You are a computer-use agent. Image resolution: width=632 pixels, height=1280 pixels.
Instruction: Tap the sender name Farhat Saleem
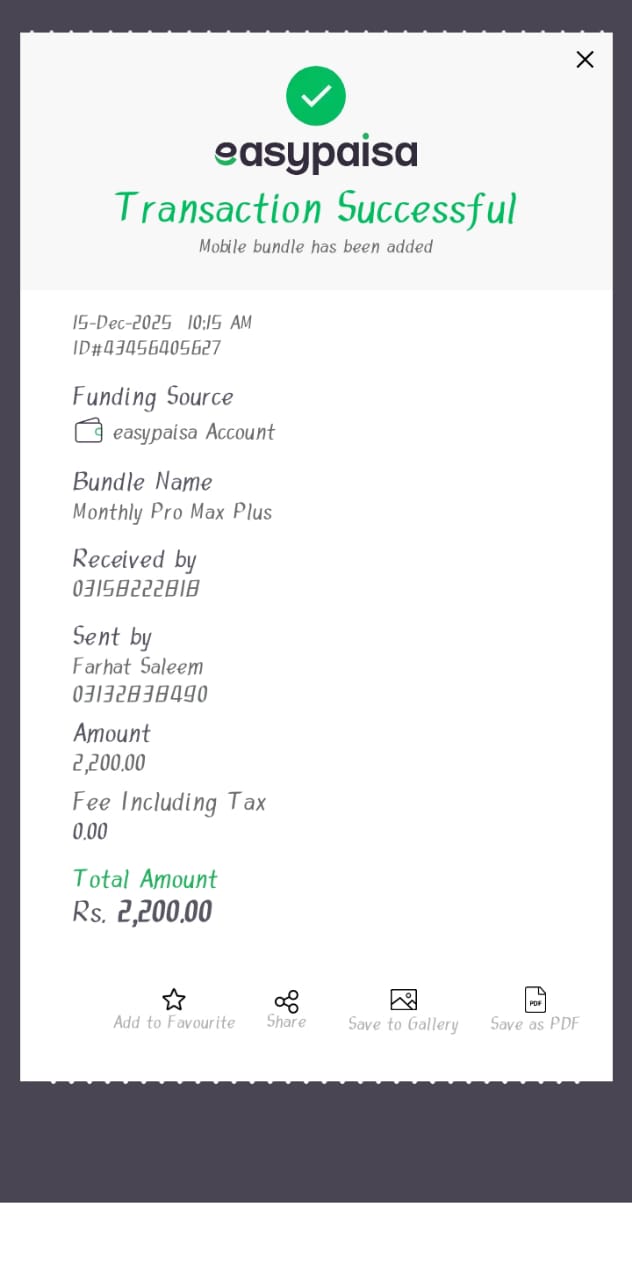pos(138,666)
